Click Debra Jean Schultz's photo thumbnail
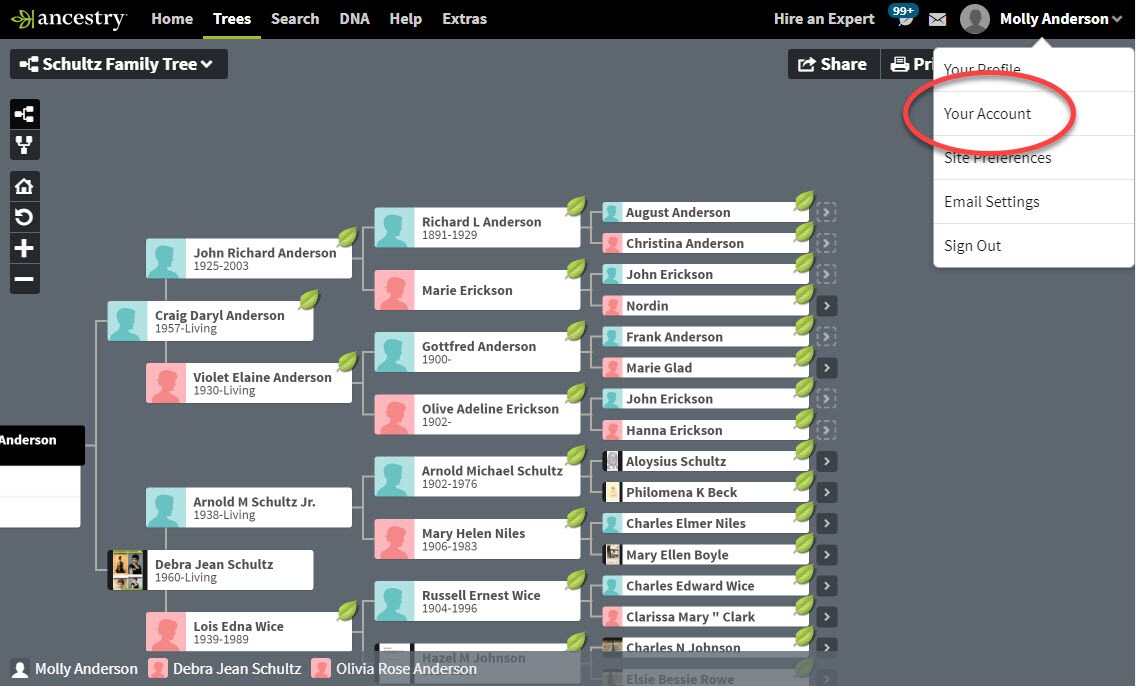This screenshot has width=1136, height=686. (x=128, y=570)
